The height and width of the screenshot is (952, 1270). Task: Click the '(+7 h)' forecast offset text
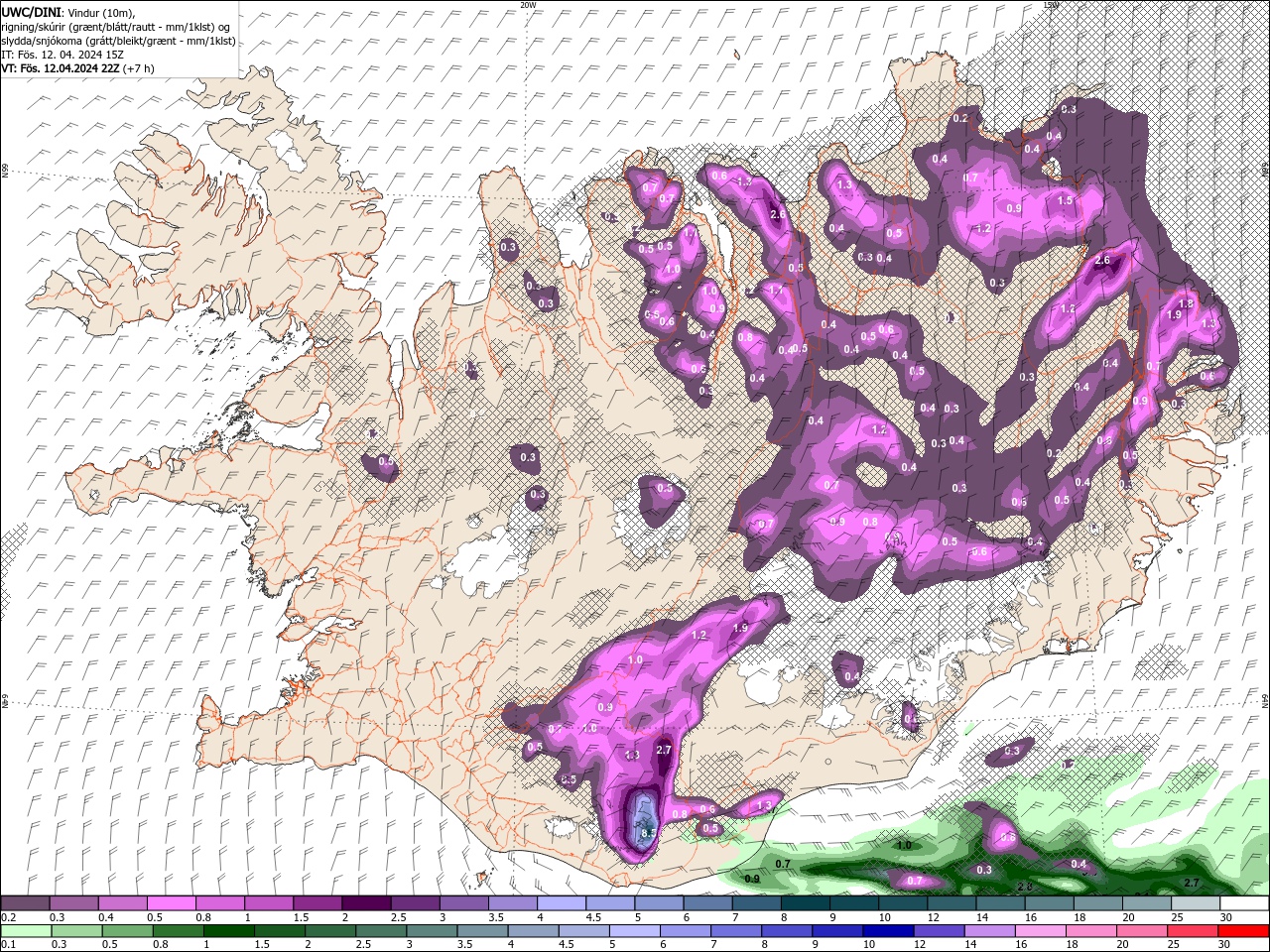139,68
